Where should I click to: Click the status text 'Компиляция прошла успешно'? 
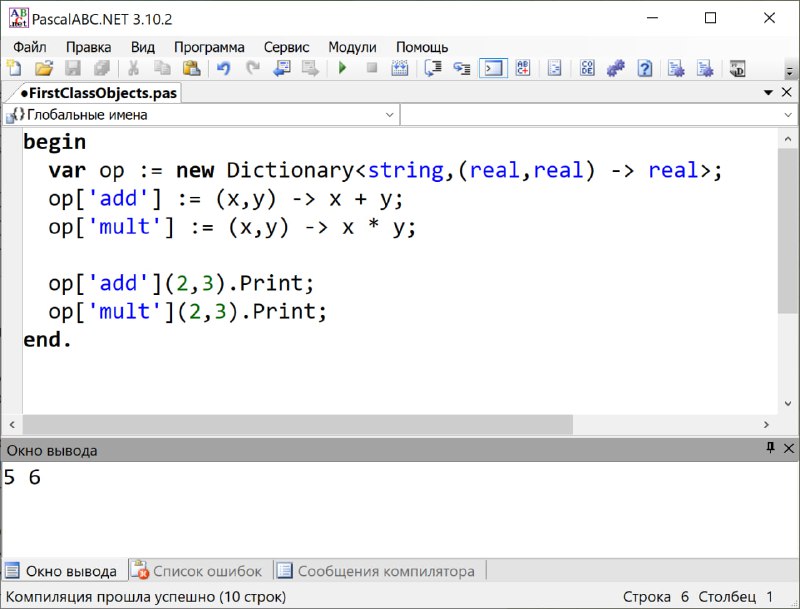(x=110, y=597)
